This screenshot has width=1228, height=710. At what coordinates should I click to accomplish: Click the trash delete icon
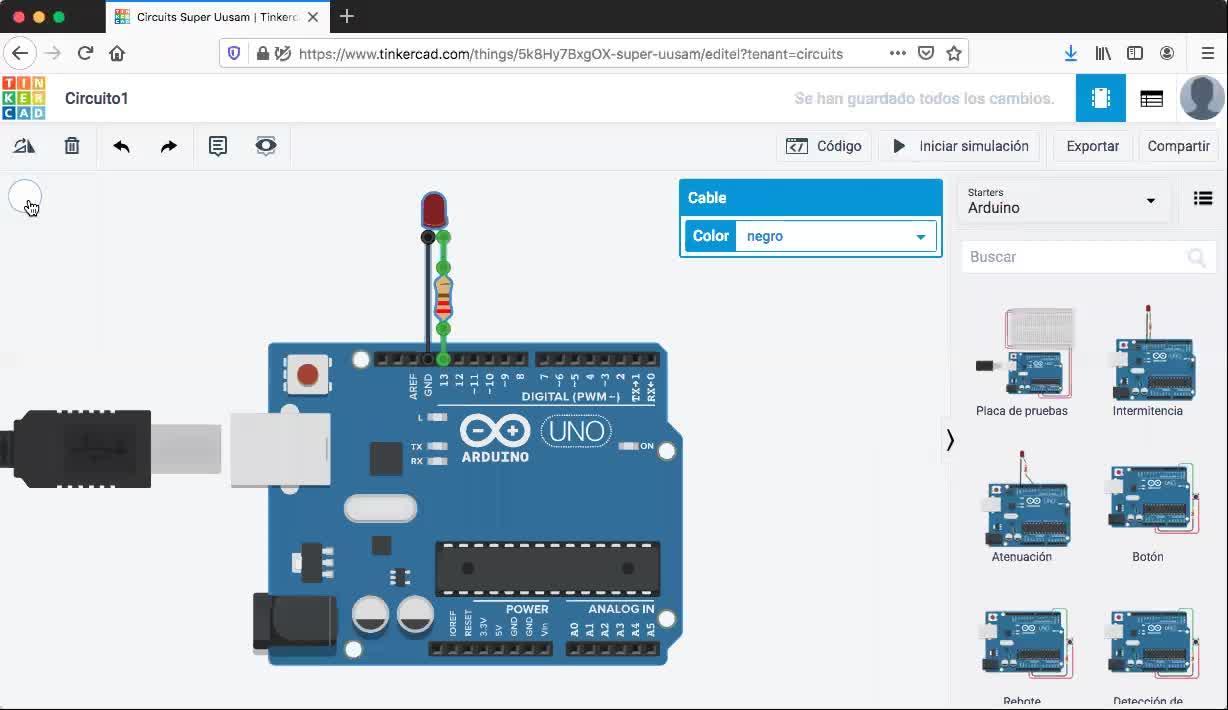pyautogui.click(x=72, y=146)
